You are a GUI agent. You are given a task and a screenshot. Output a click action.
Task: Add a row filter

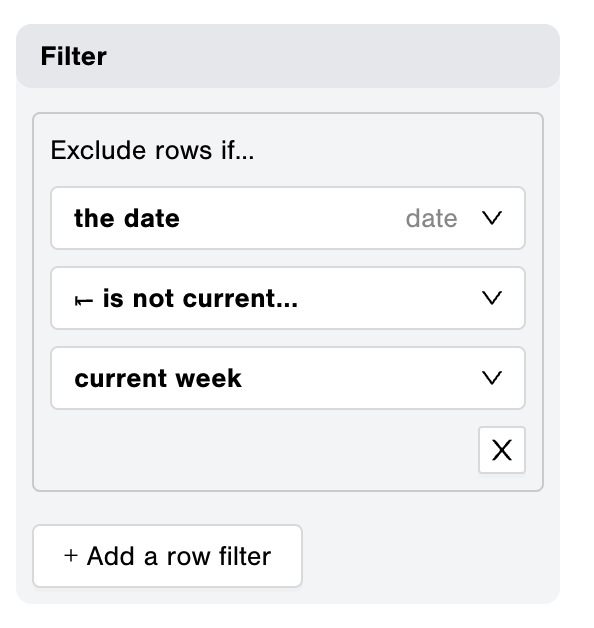pyautogui.click(x=167, y=556)
